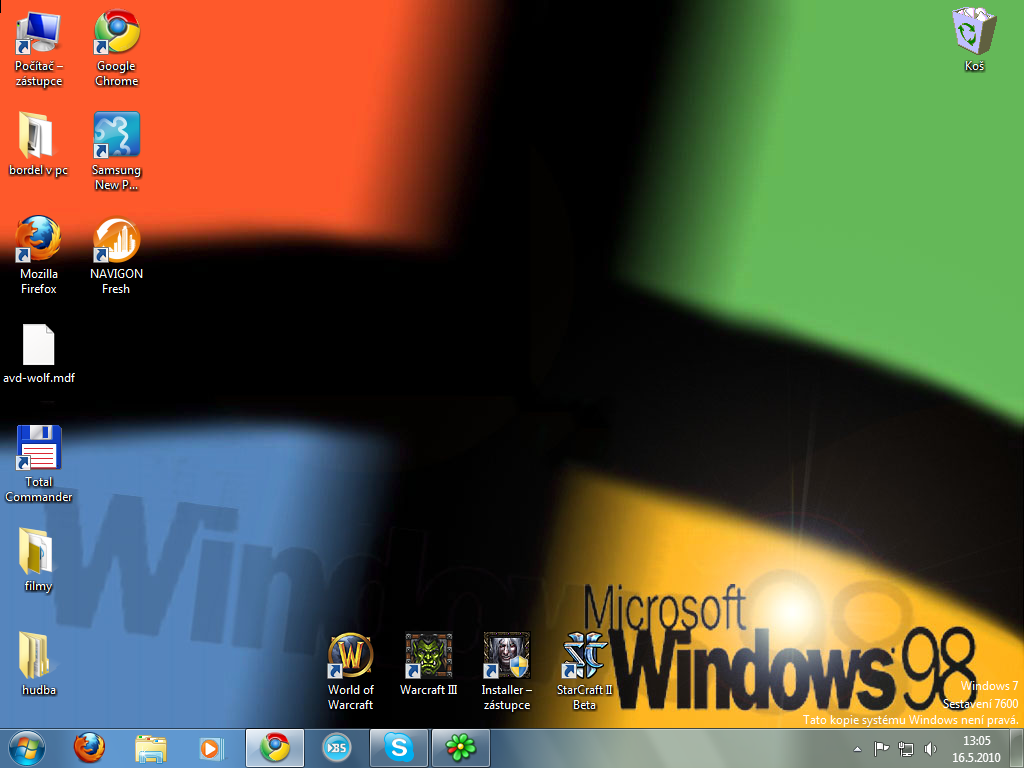
Task: Select the Mozilla Firefox desktop icon
Action: [x=39, y=241]
